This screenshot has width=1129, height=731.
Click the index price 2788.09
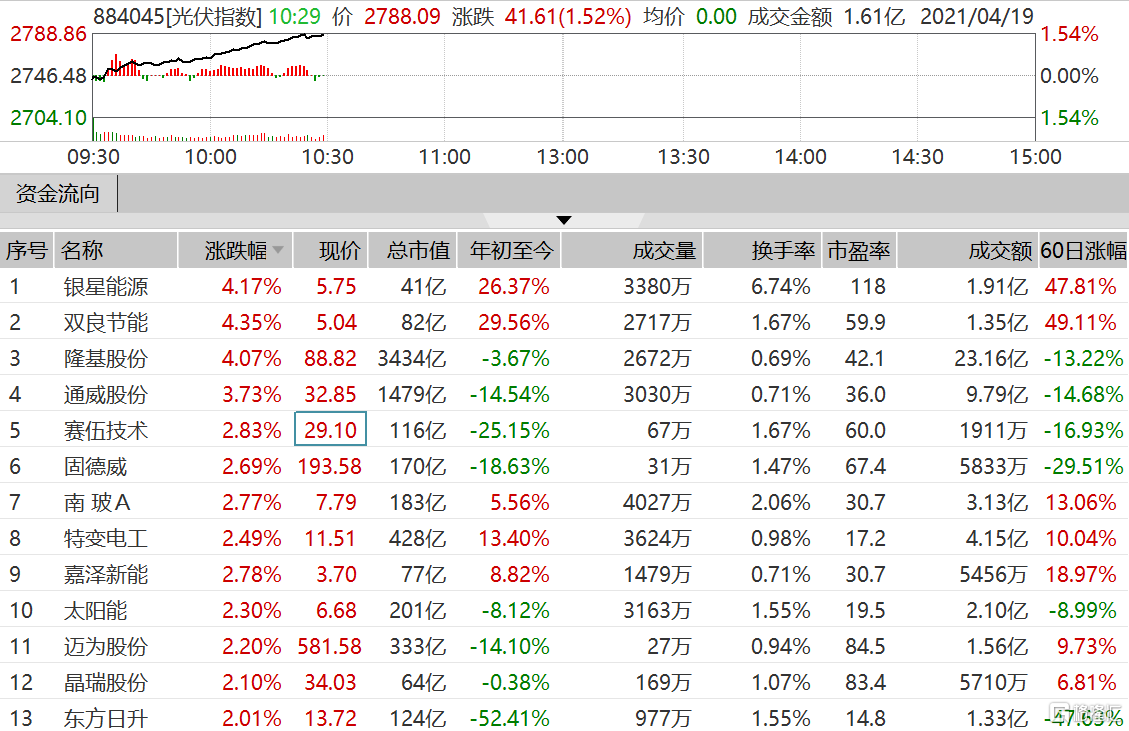[x=402, y=16]
